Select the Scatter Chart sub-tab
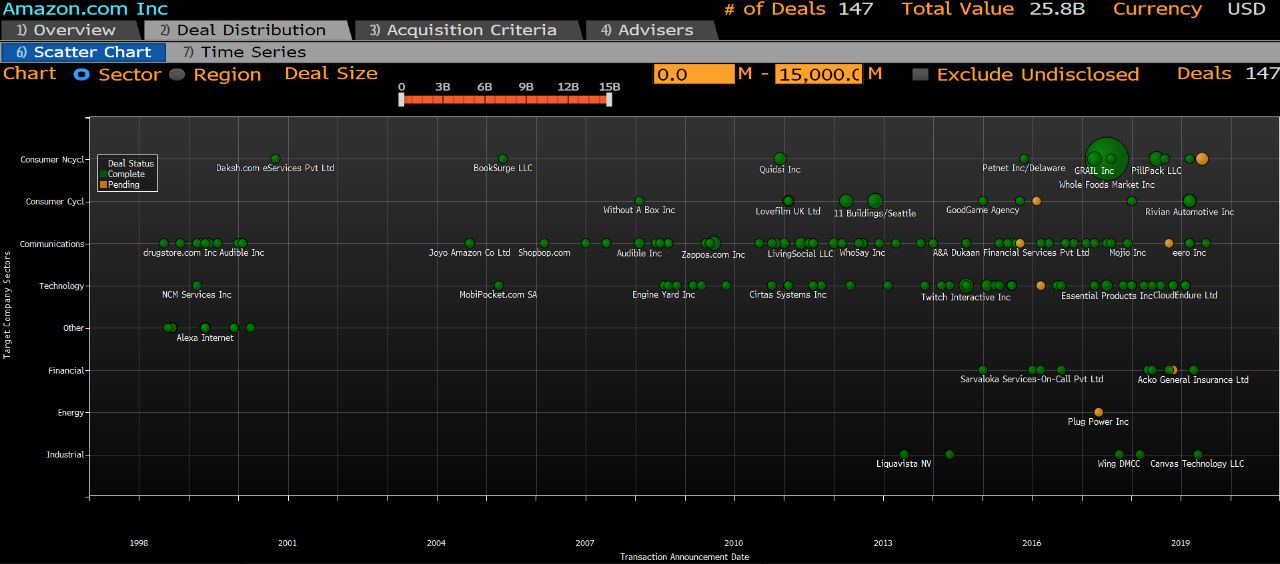The width and height of the screenshot is (1280, 564). (x=84, y=52)
